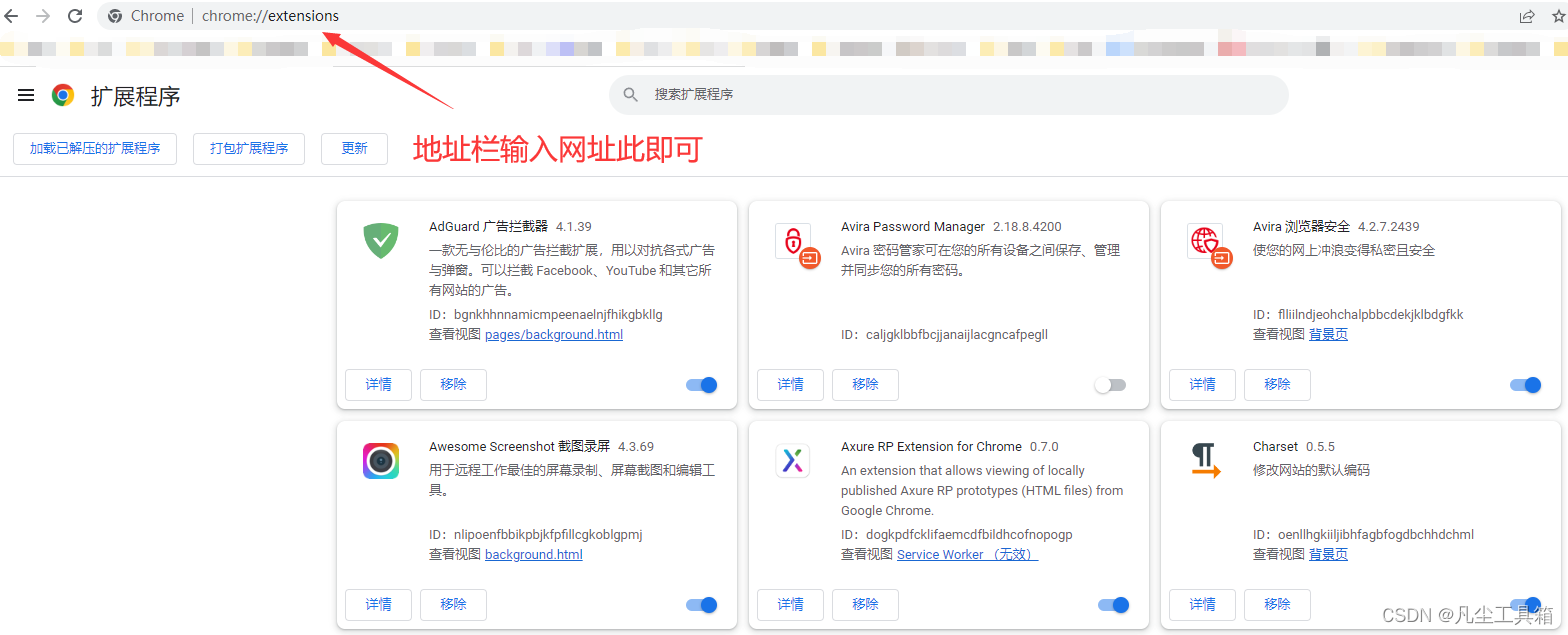Go back with the browser back arrow
This screenshot has width=1568, height=635.
pyautogui.click(x=11, y=16)
